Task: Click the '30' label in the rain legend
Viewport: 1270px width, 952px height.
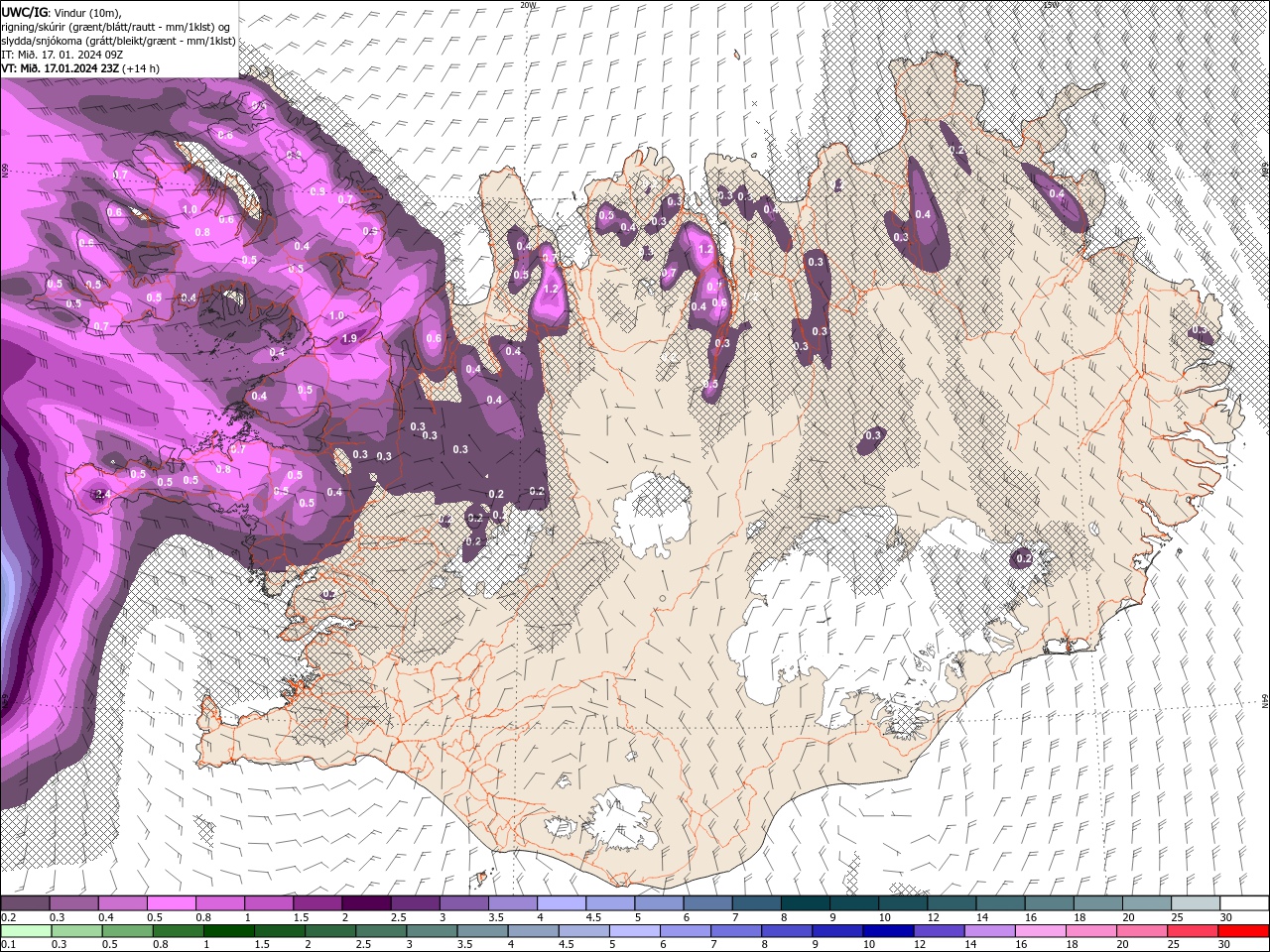Action: 1222,945
